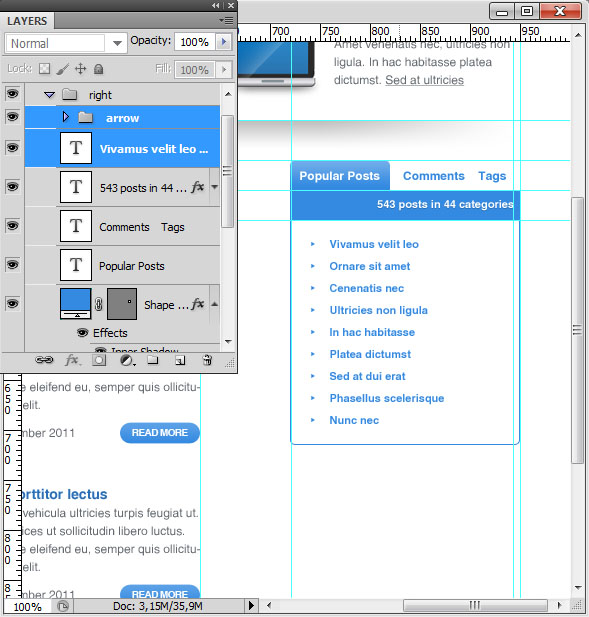The image size is (589, 617).
Task: Click the Comments tab in canvas
Action: point(434,176)
